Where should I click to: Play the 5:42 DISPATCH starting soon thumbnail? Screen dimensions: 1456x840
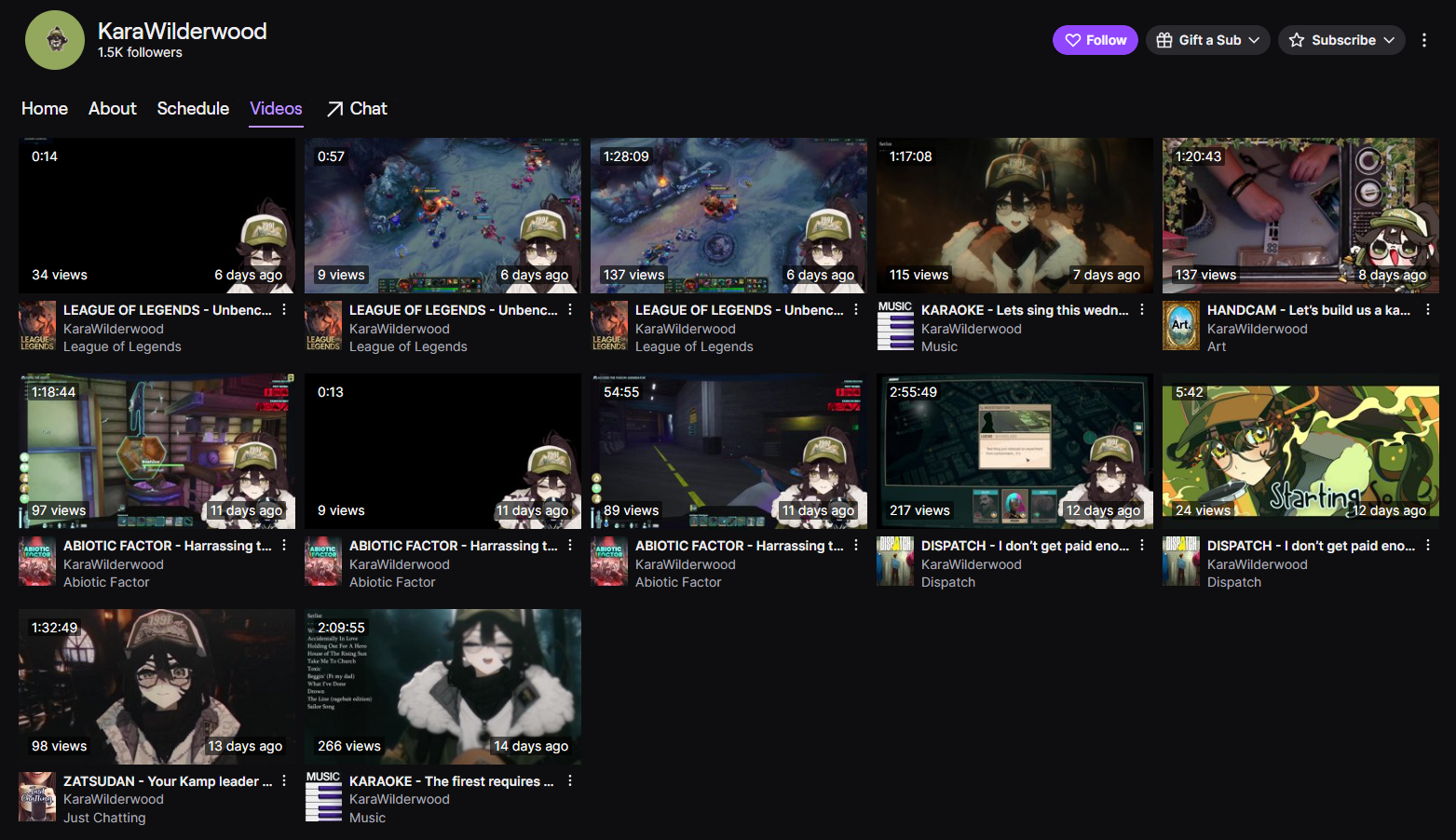[1300, 451]
